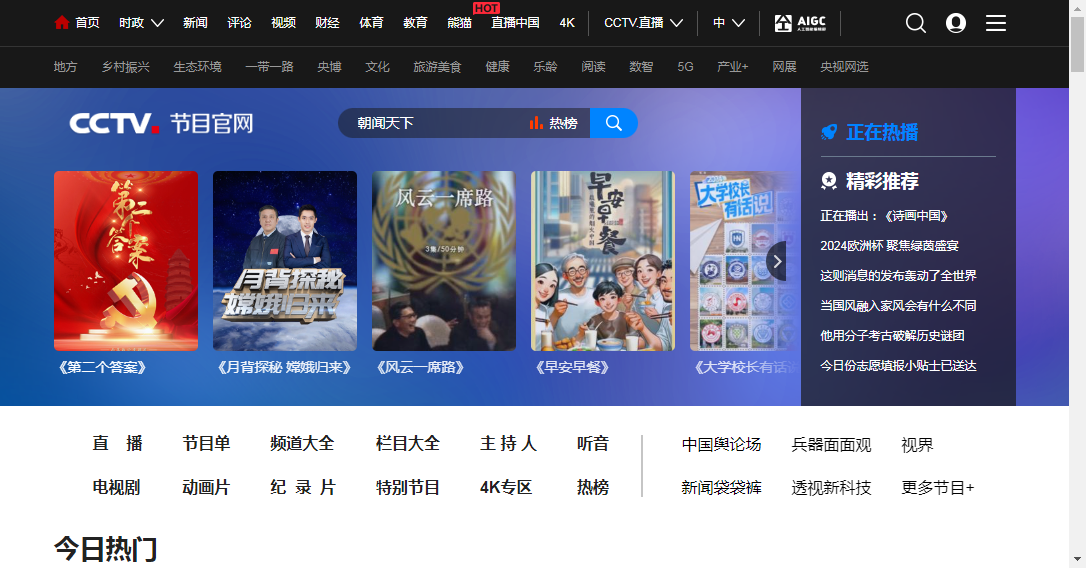1086x568 pixels.
Task: Open the hamburger menu icon
Action: pos(996,23)
